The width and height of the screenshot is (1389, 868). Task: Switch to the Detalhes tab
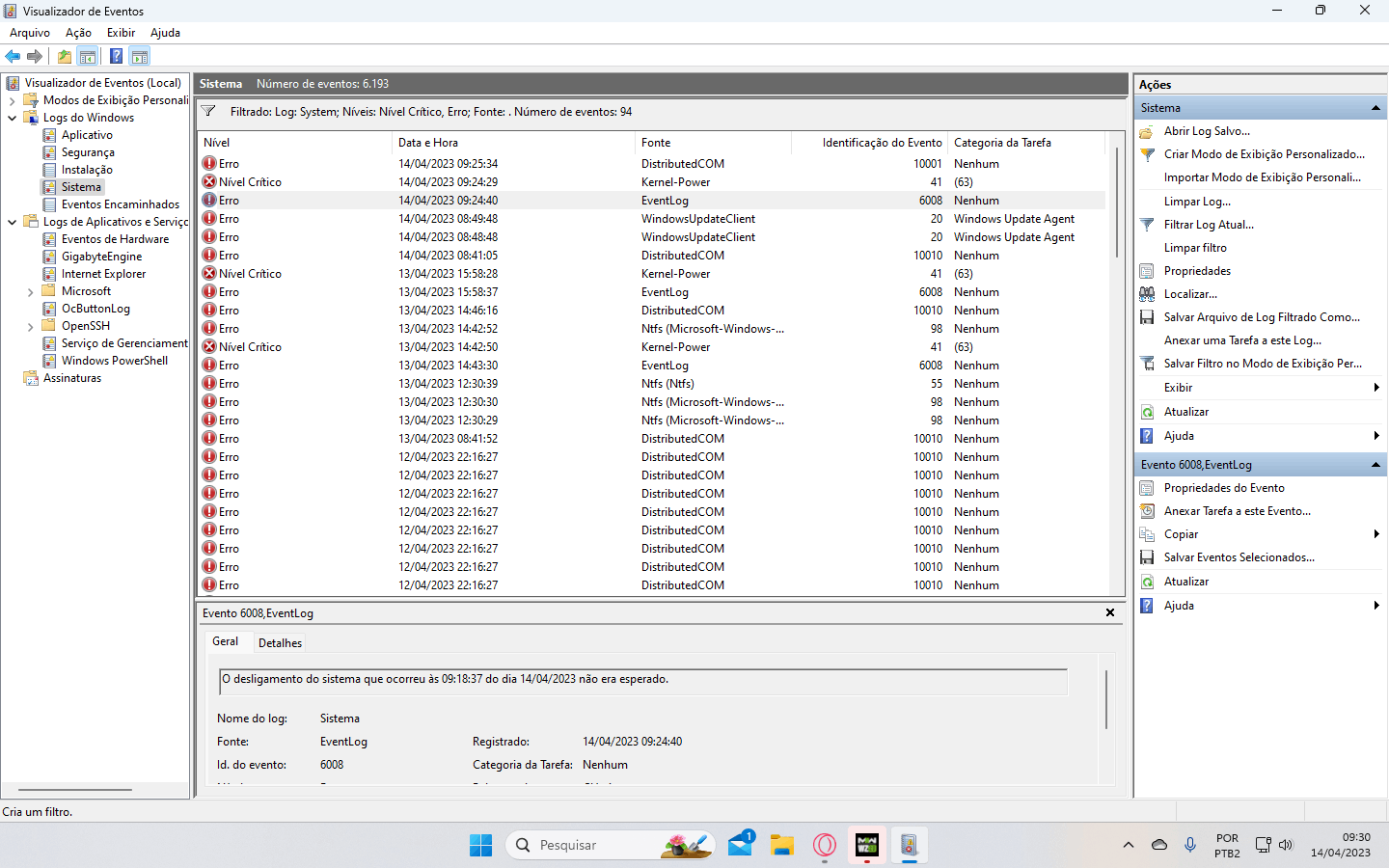[x=280, y=642]
